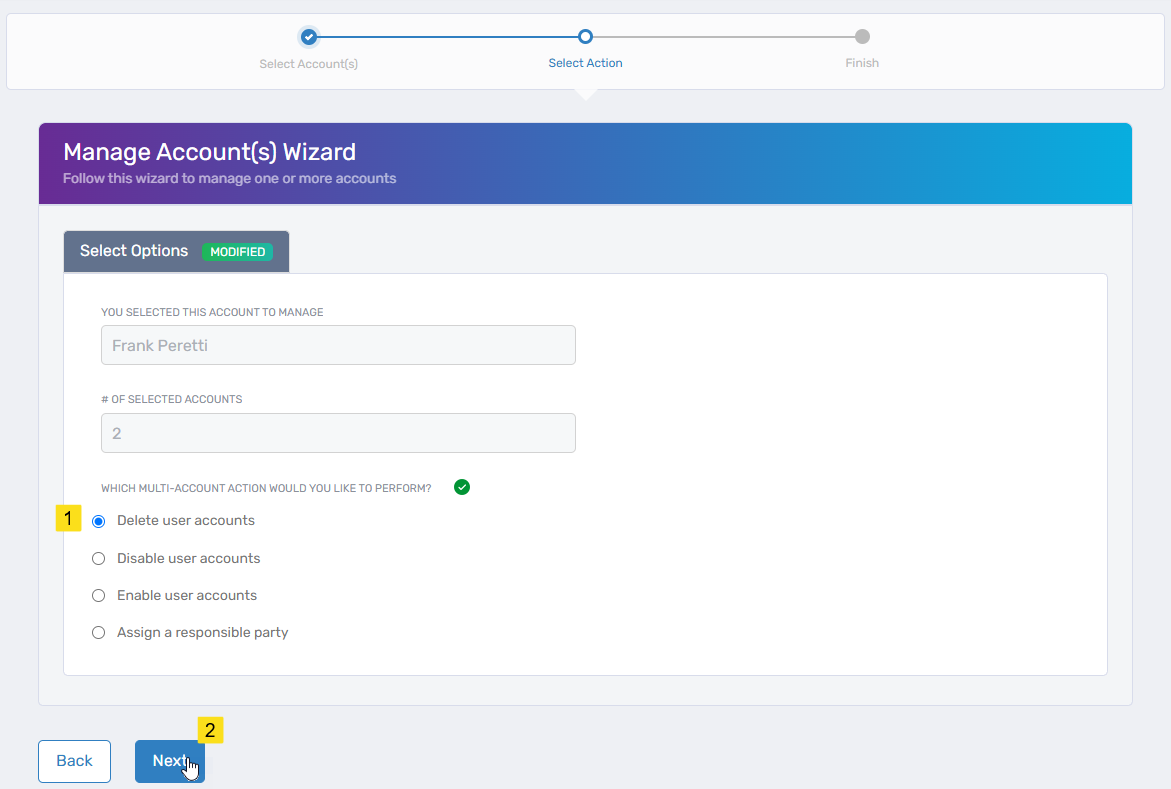
Task: Select the Delete user accounts radio button
Action: [99, 521]
